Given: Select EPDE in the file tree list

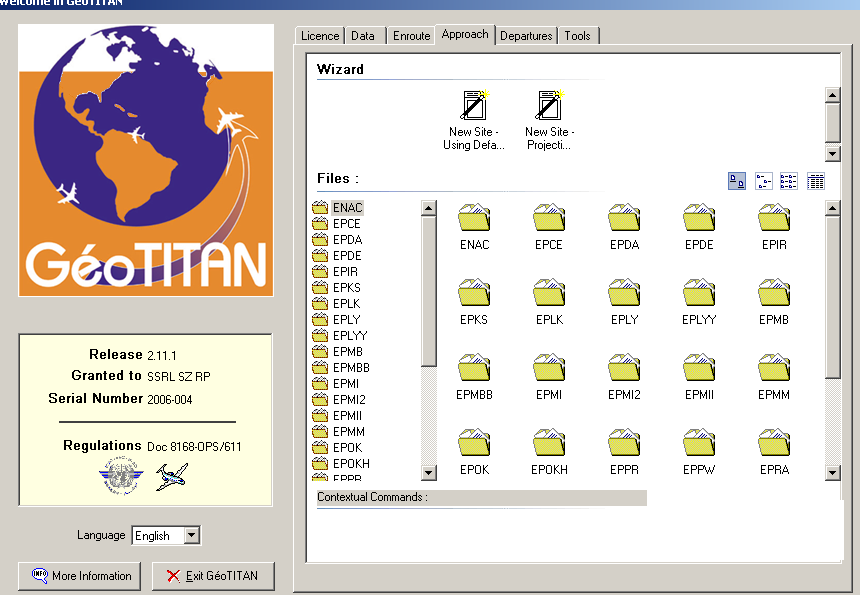Looking at the screenshot, I should (347, 256).
